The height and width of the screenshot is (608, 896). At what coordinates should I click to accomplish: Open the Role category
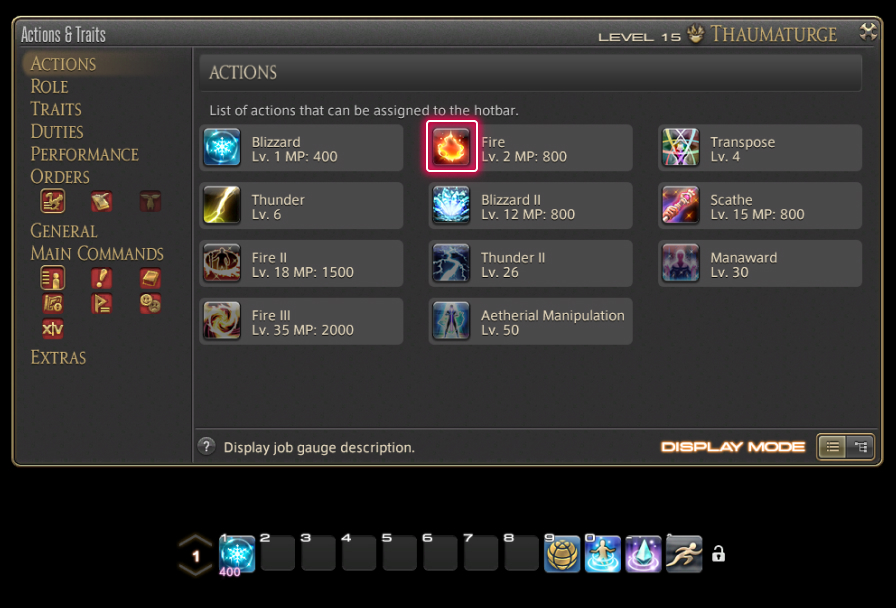pyautogui.click(x=49, y=86)
